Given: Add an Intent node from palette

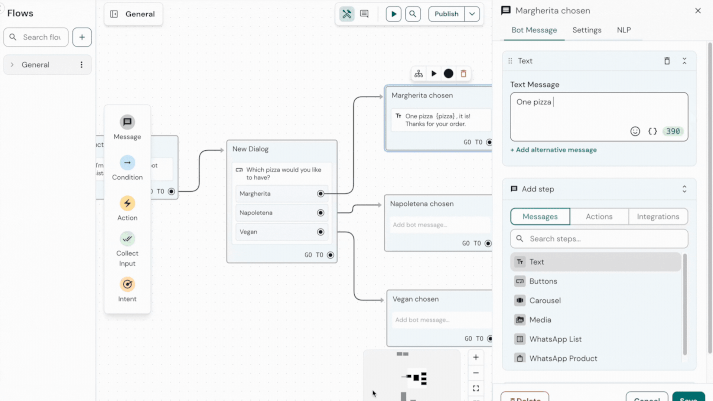Looking at the screenshot, I should tap(127, 284).
